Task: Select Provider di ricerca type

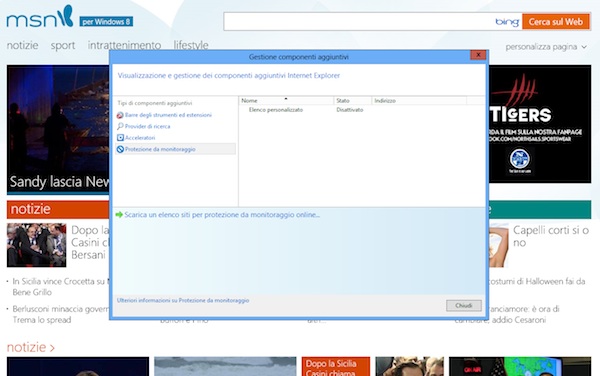Action: pyautogui.click(x=147, y=126)
